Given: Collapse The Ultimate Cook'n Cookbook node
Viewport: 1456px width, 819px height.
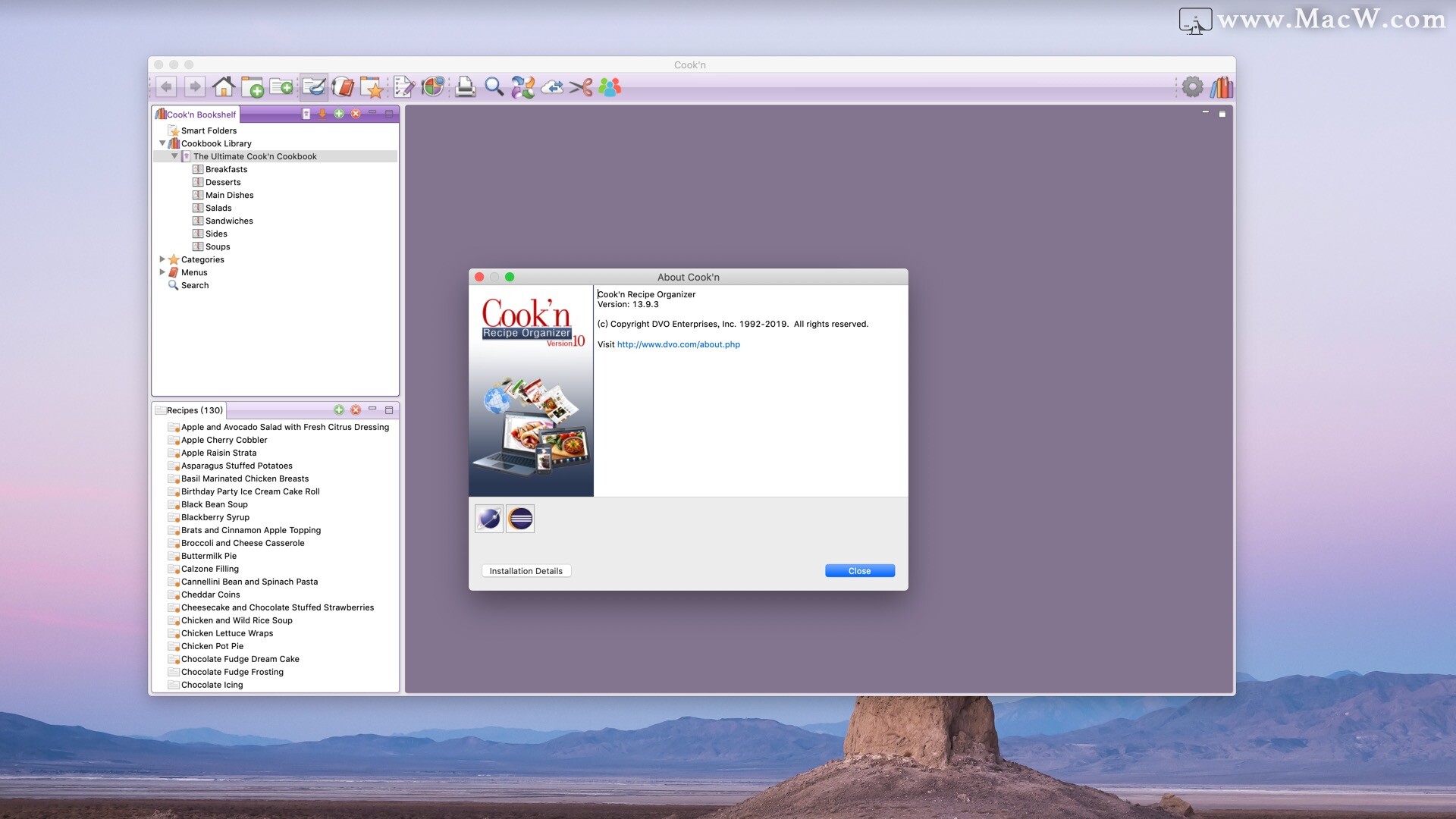Looking at the screenshot, I should [174, 156].
